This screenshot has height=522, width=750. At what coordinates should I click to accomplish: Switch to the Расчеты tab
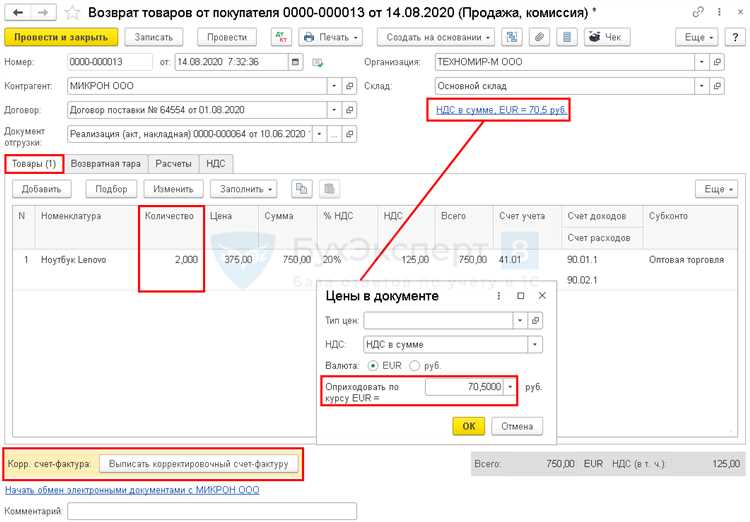(x=173, y=164)
